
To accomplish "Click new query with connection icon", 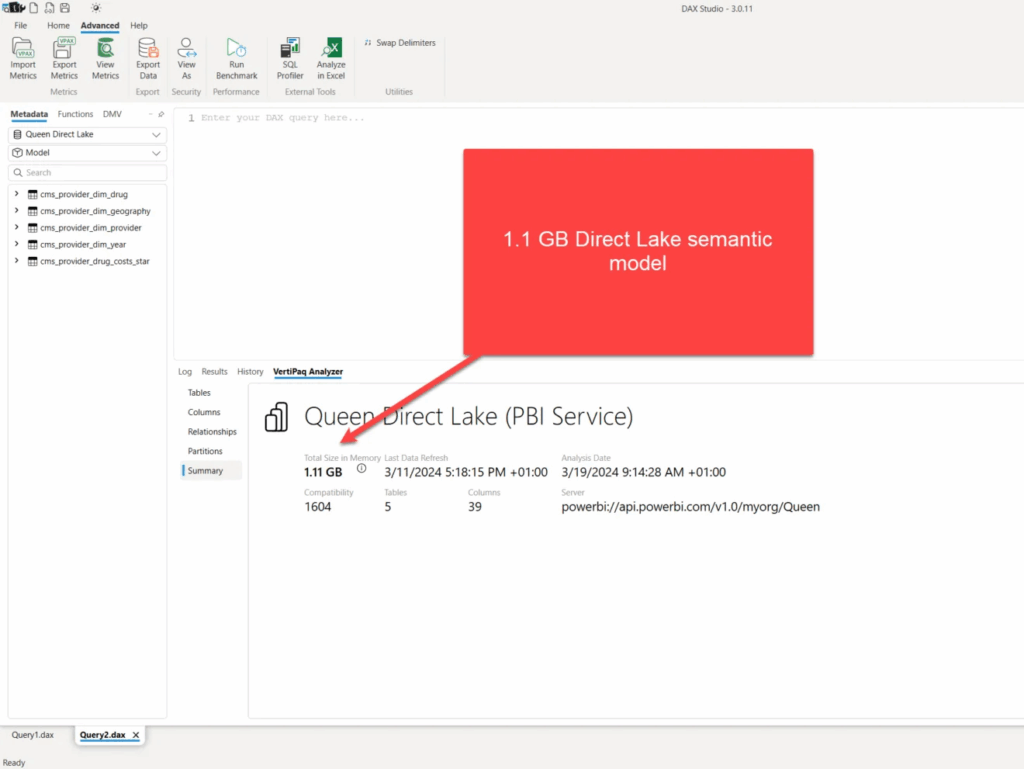I will pos(49,8).
